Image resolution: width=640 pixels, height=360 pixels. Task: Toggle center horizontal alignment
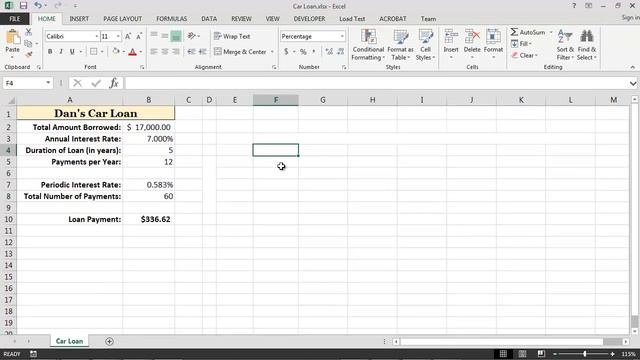[x=165, y=51]
